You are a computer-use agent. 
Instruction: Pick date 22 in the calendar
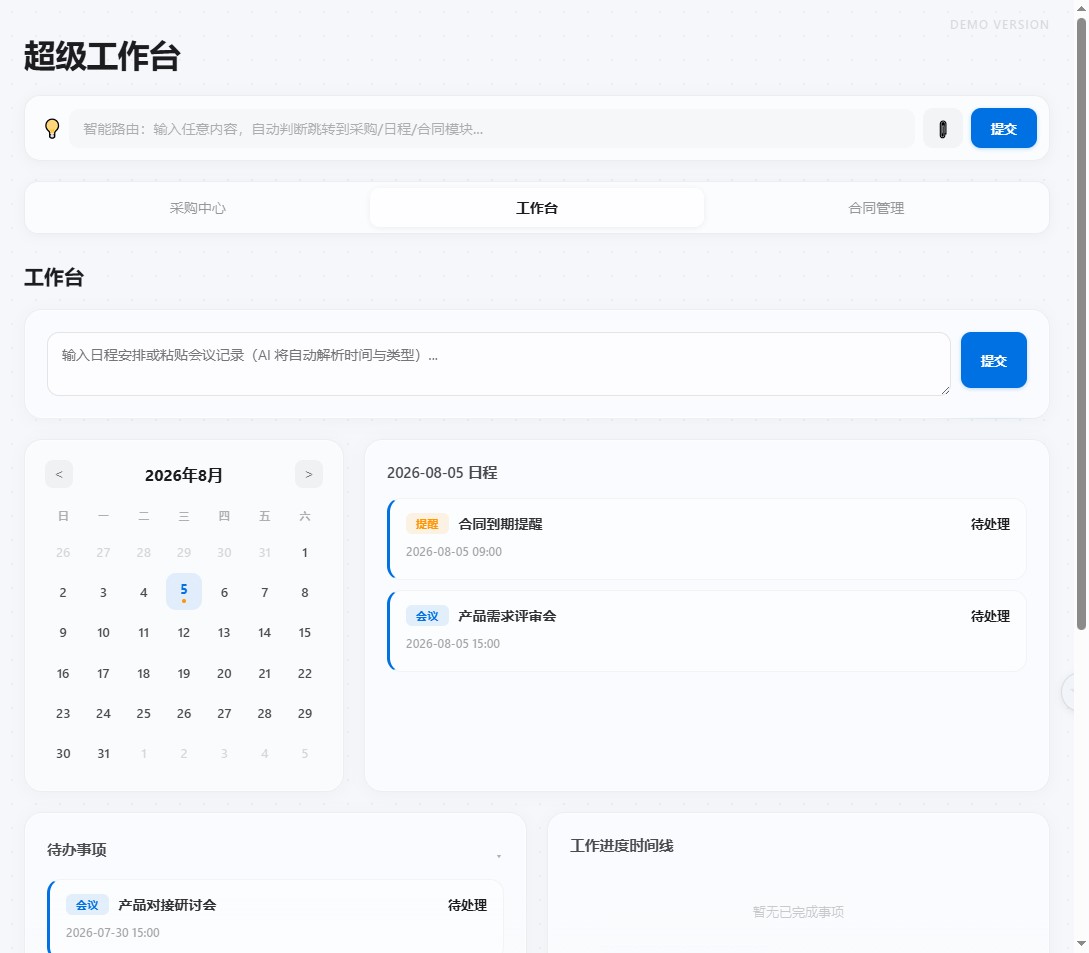pos(305,674)
